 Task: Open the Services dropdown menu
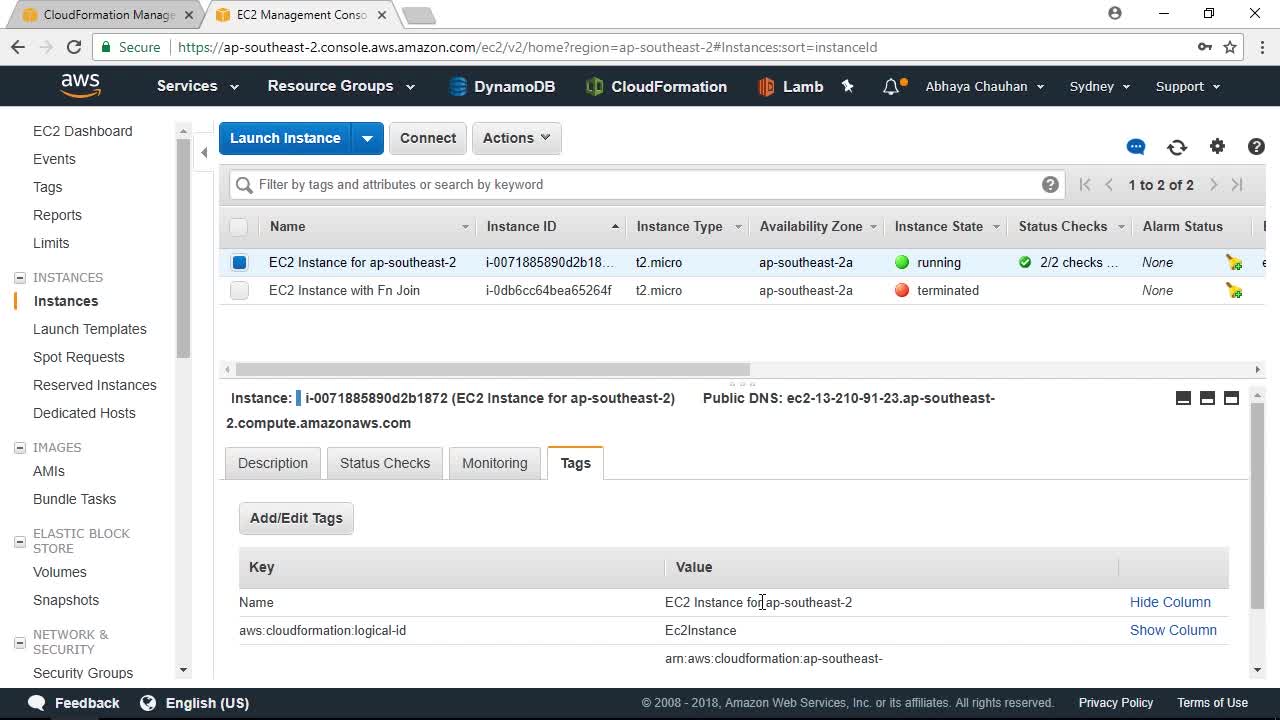[197, 86]
